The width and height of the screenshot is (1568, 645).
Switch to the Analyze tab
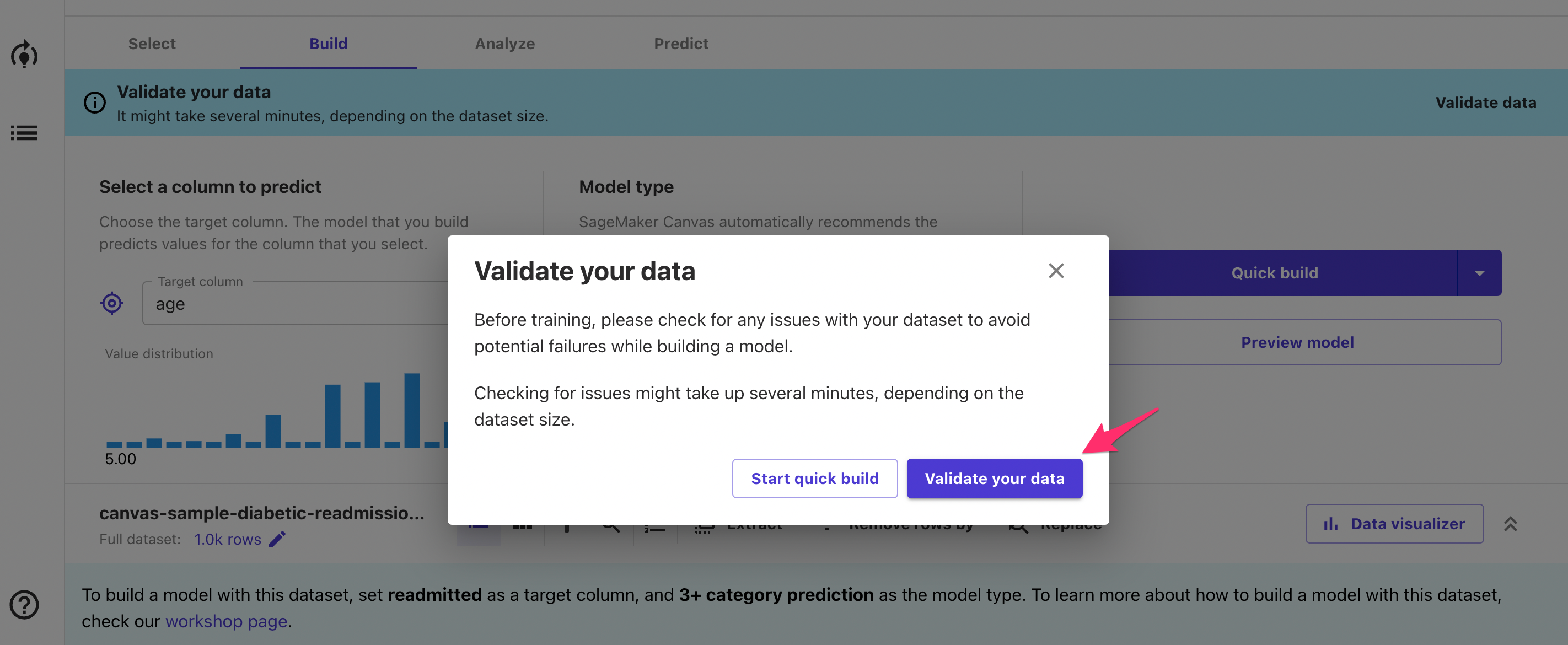505,44
